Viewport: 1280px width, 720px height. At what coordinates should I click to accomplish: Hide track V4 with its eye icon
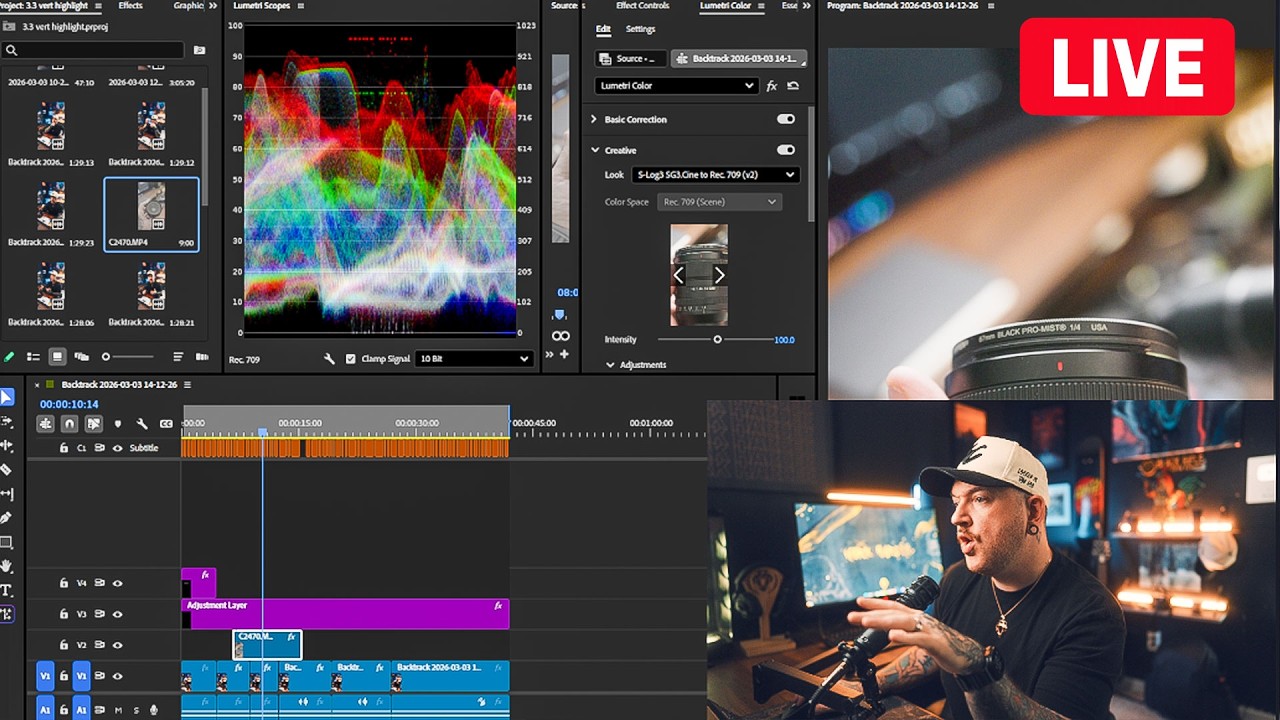[x=117, y=583]
